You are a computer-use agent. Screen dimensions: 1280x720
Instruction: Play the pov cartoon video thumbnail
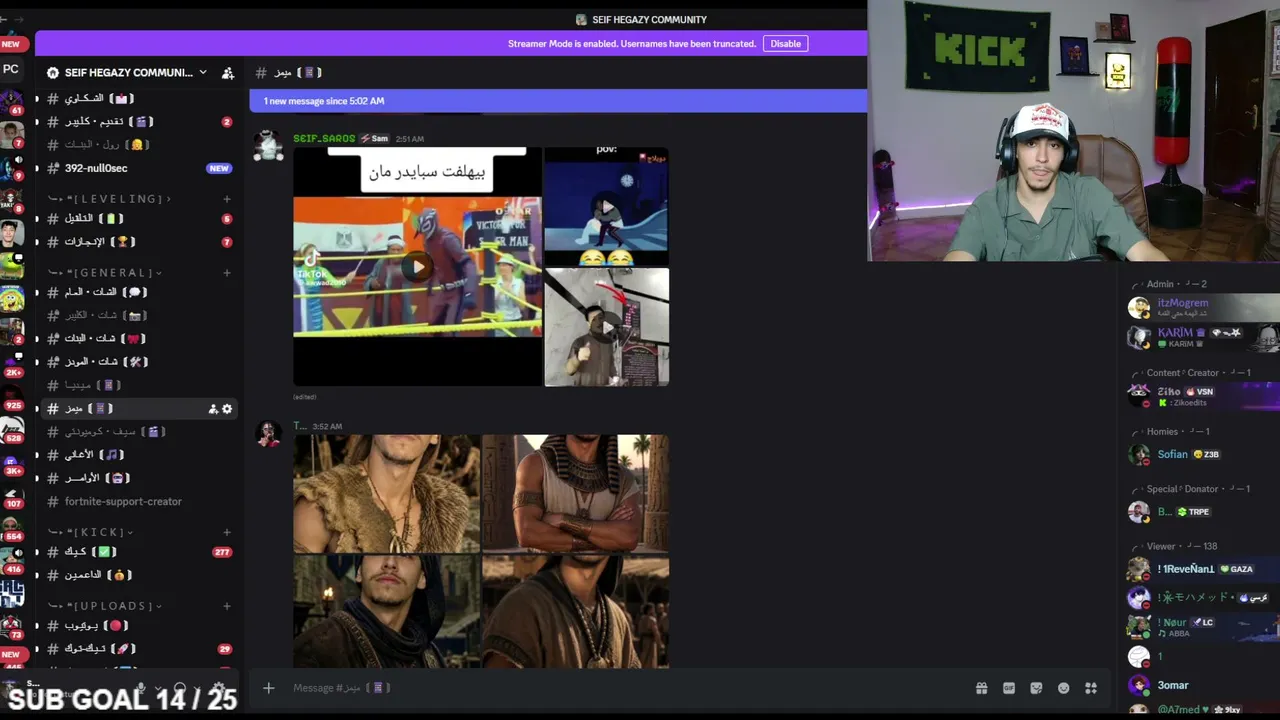tap(606, 207)
